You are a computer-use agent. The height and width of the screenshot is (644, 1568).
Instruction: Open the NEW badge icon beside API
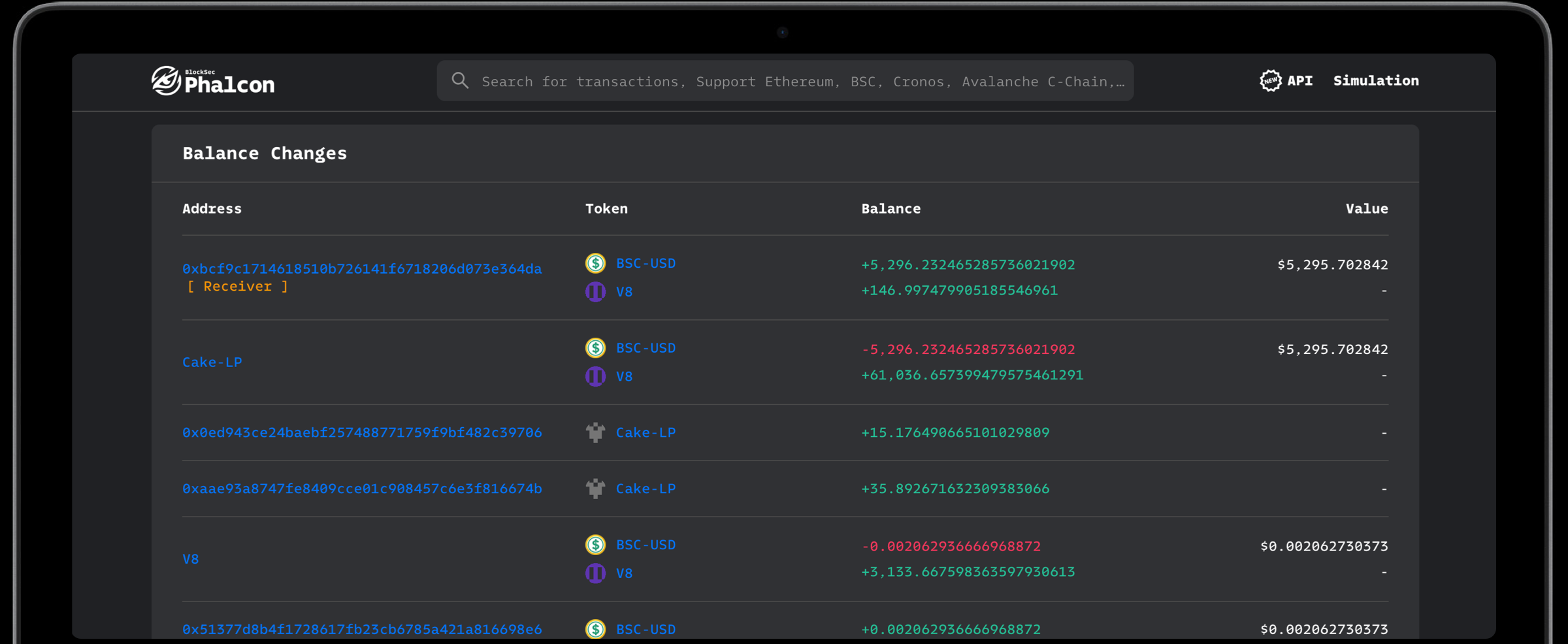tap(1270, 81)
